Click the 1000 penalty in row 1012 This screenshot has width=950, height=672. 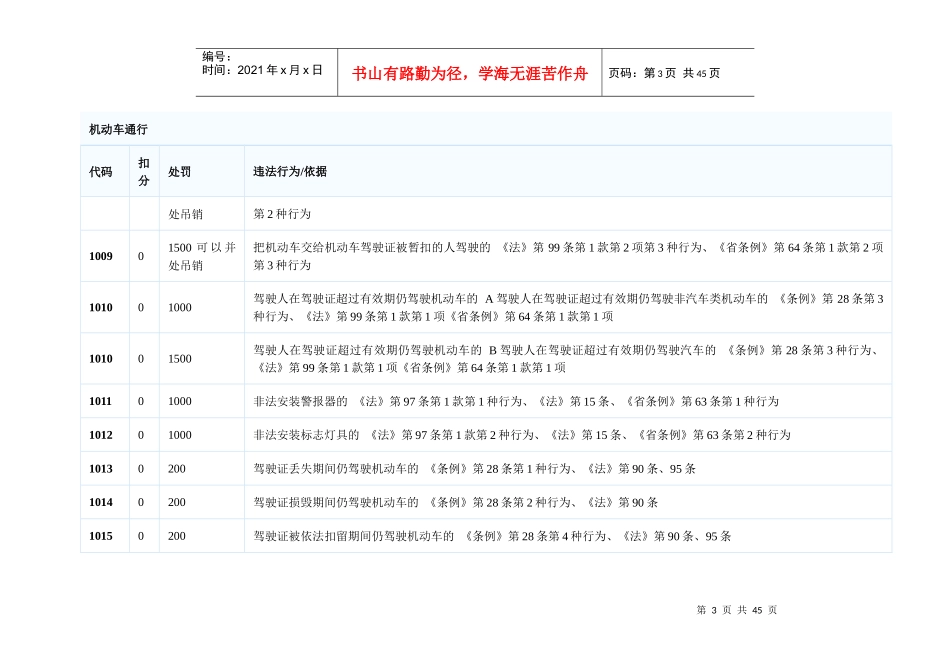click(180, 435)
